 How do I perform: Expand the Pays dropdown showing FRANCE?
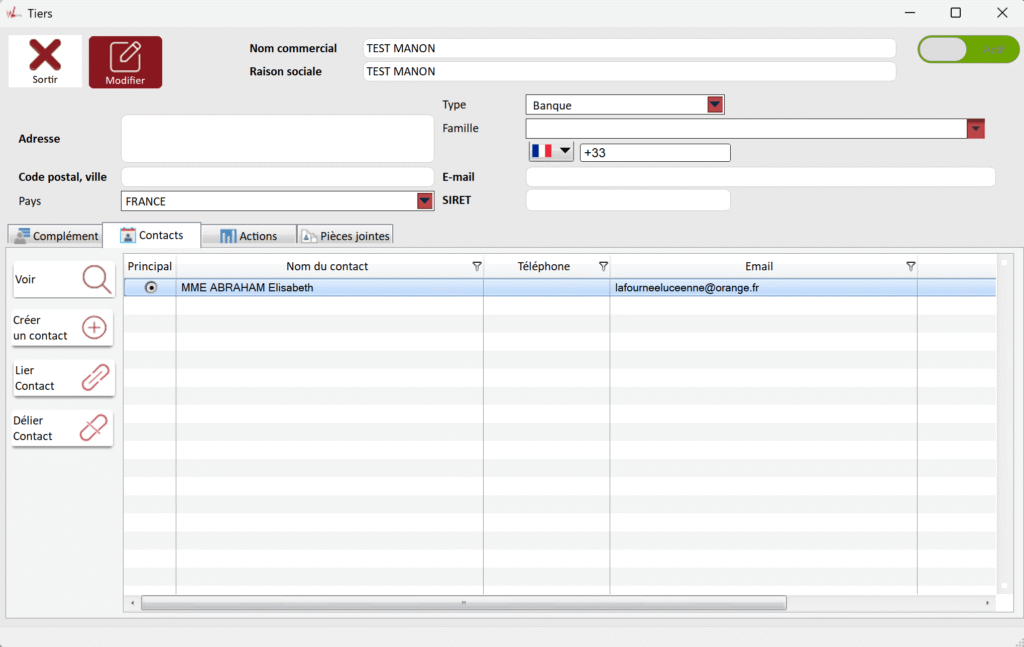425,201
